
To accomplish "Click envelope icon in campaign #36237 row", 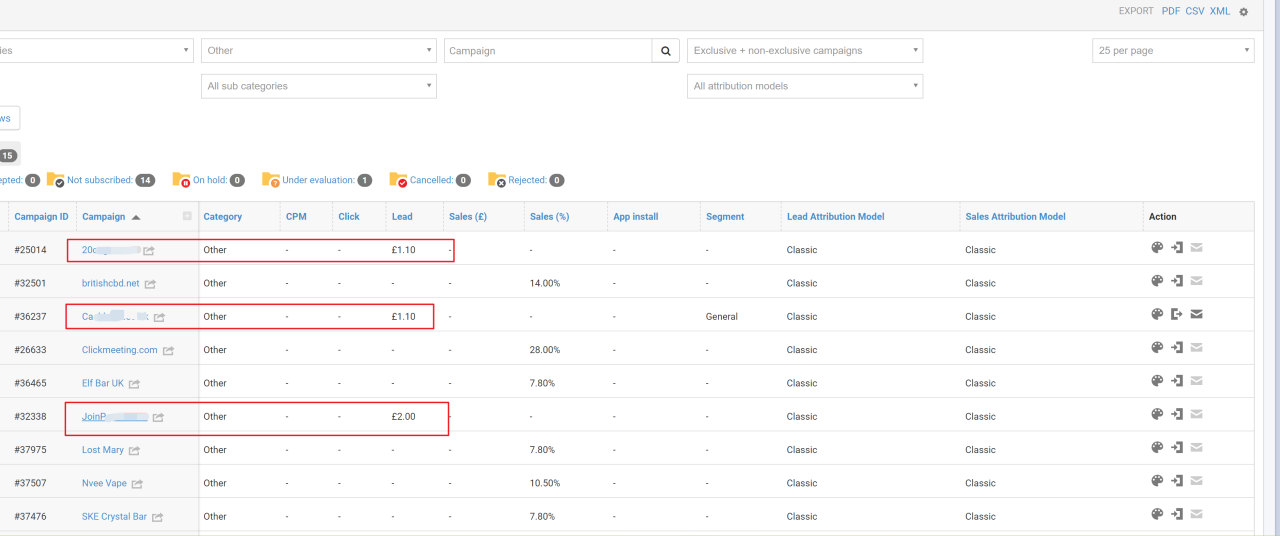I will pyautogui.click(x=1196, y=315).
